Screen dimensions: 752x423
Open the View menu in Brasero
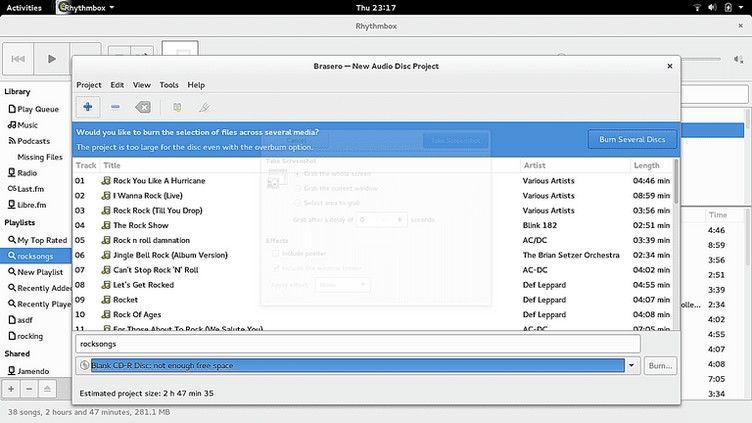(141, 85)
